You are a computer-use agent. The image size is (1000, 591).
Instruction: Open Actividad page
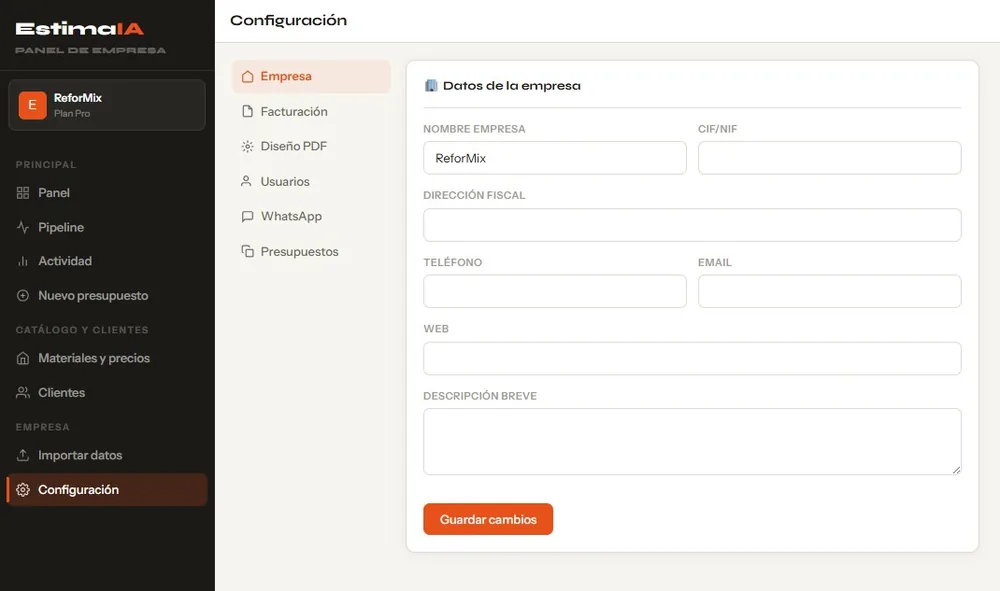pos(107,261)
